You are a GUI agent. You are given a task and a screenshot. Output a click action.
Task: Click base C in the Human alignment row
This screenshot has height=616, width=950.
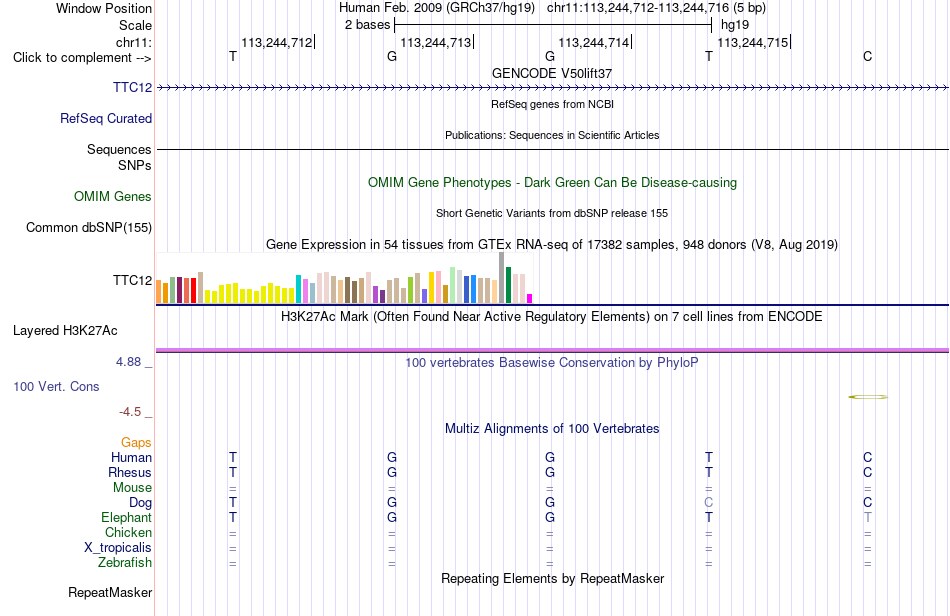[868, 457]
